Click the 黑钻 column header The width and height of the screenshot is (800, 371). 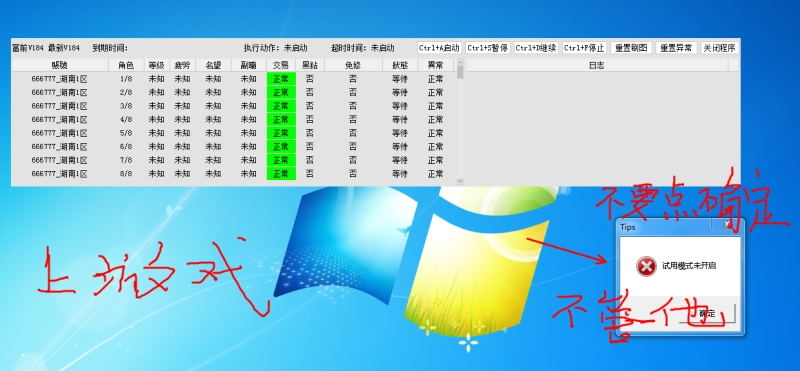(310, 65)
